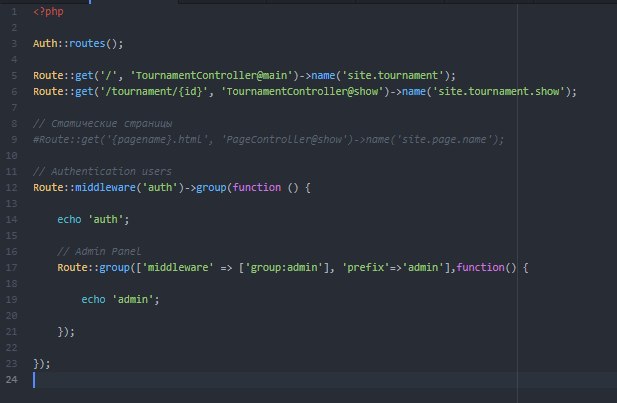The image size is (617, 403).
Task: Click line number 9 in the gutter
Action: tap(14, 140)
